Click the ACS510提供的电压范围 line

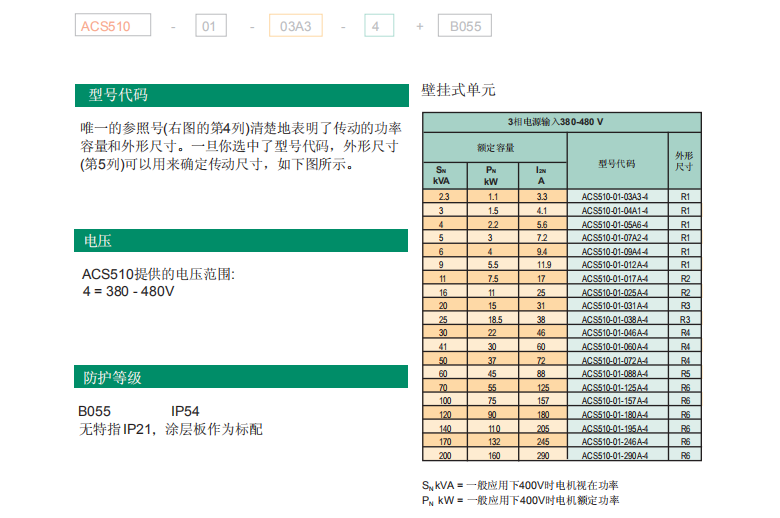[158, 274]
